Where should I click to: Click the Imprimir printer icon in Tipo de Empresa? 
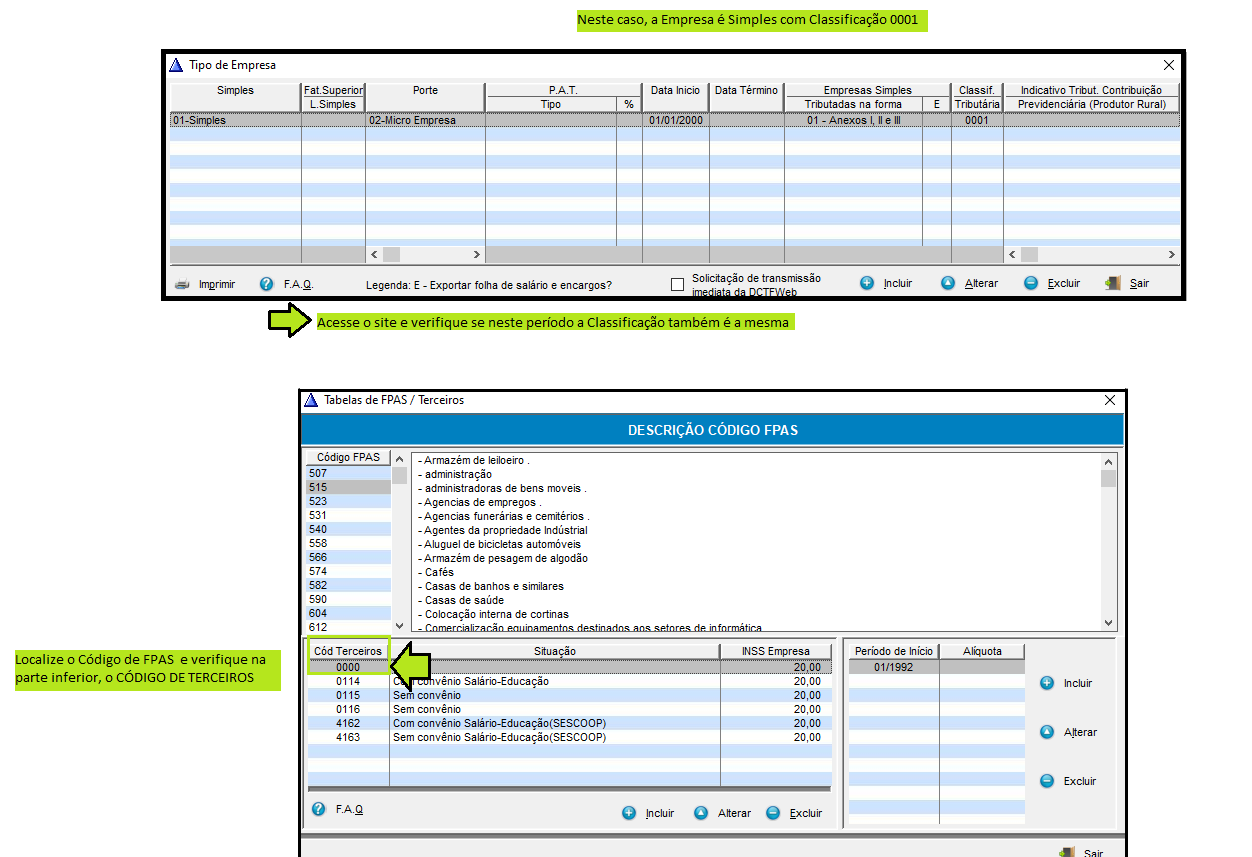pos(182,284)
